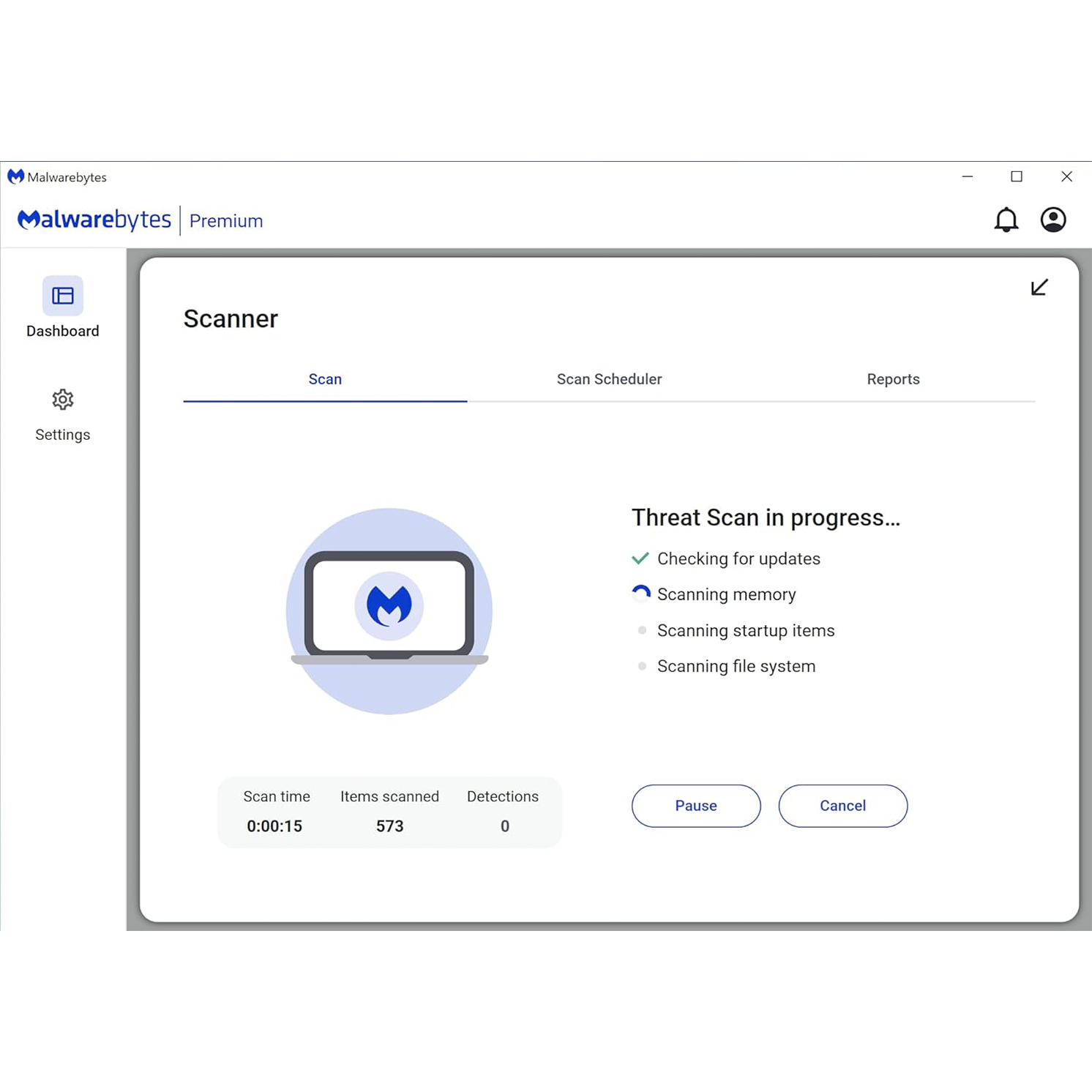Click the Malwarebytes logo
The height and width of the screenshot is (1092, 1092).
pos(94,219)
